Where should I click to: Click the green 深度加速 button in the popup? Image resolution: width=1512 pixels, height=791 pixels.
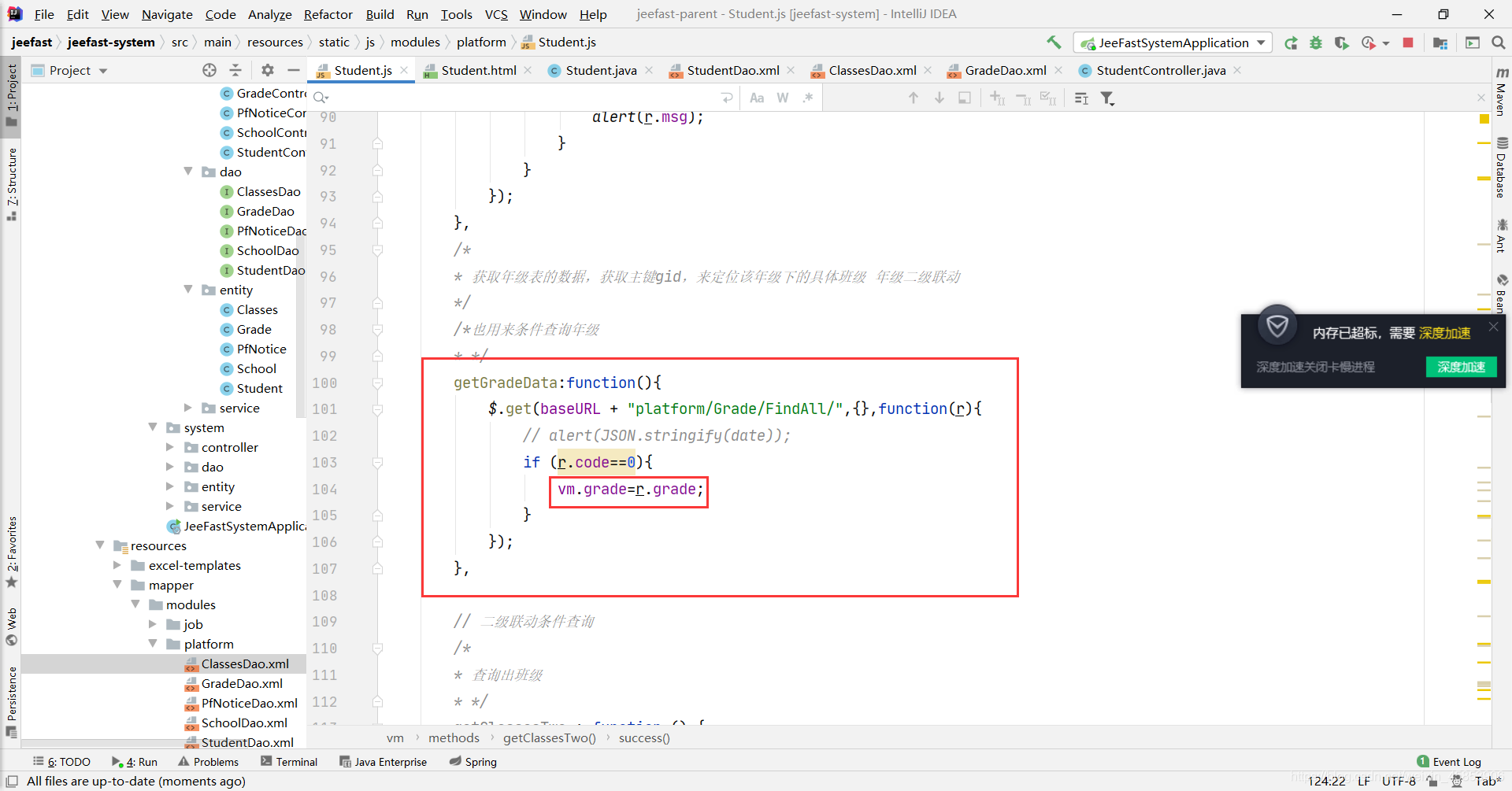click(x=1461, y=367)
